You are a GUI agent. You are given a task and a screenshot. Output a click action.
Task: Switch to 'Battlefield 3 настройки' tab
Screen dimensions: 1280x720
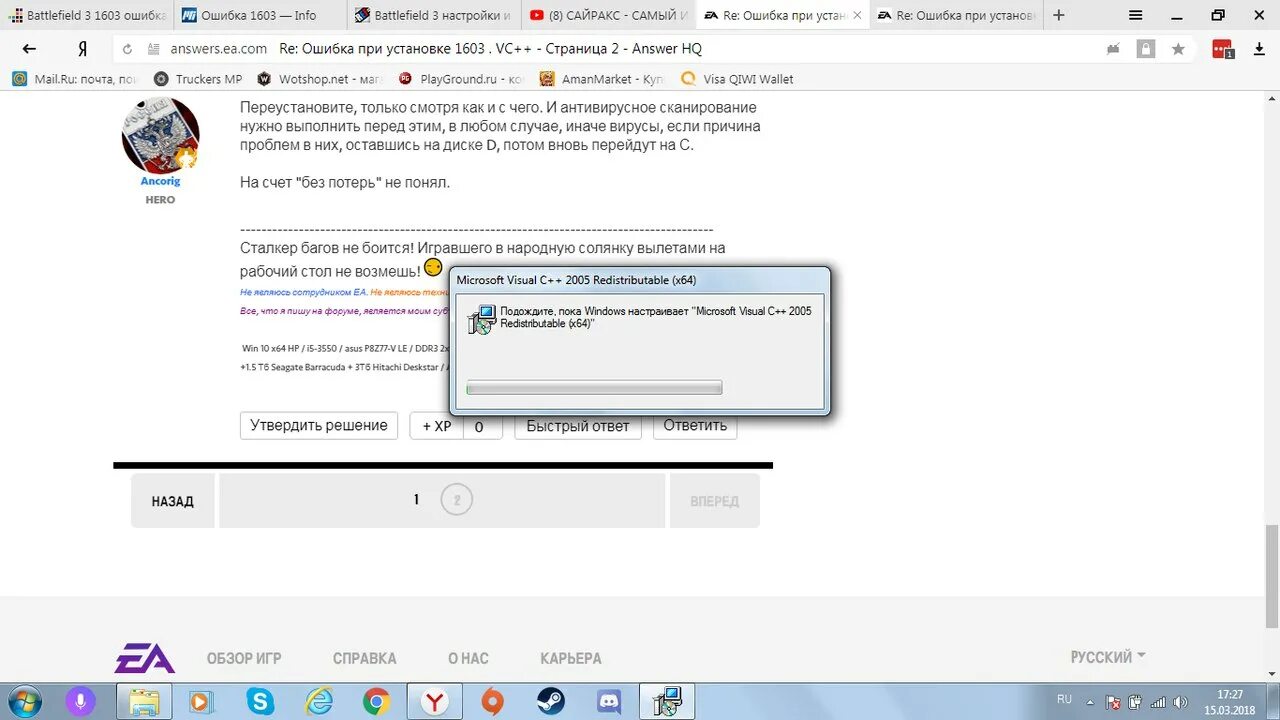(434, 15)
